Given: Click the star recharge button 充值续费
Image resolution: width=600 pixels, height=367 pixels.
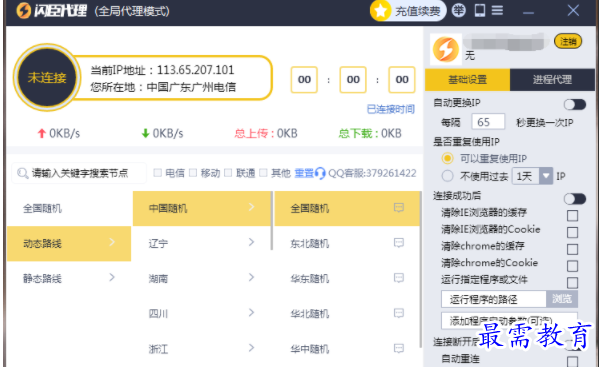Looking at the screenshot, I should (408, 11).
